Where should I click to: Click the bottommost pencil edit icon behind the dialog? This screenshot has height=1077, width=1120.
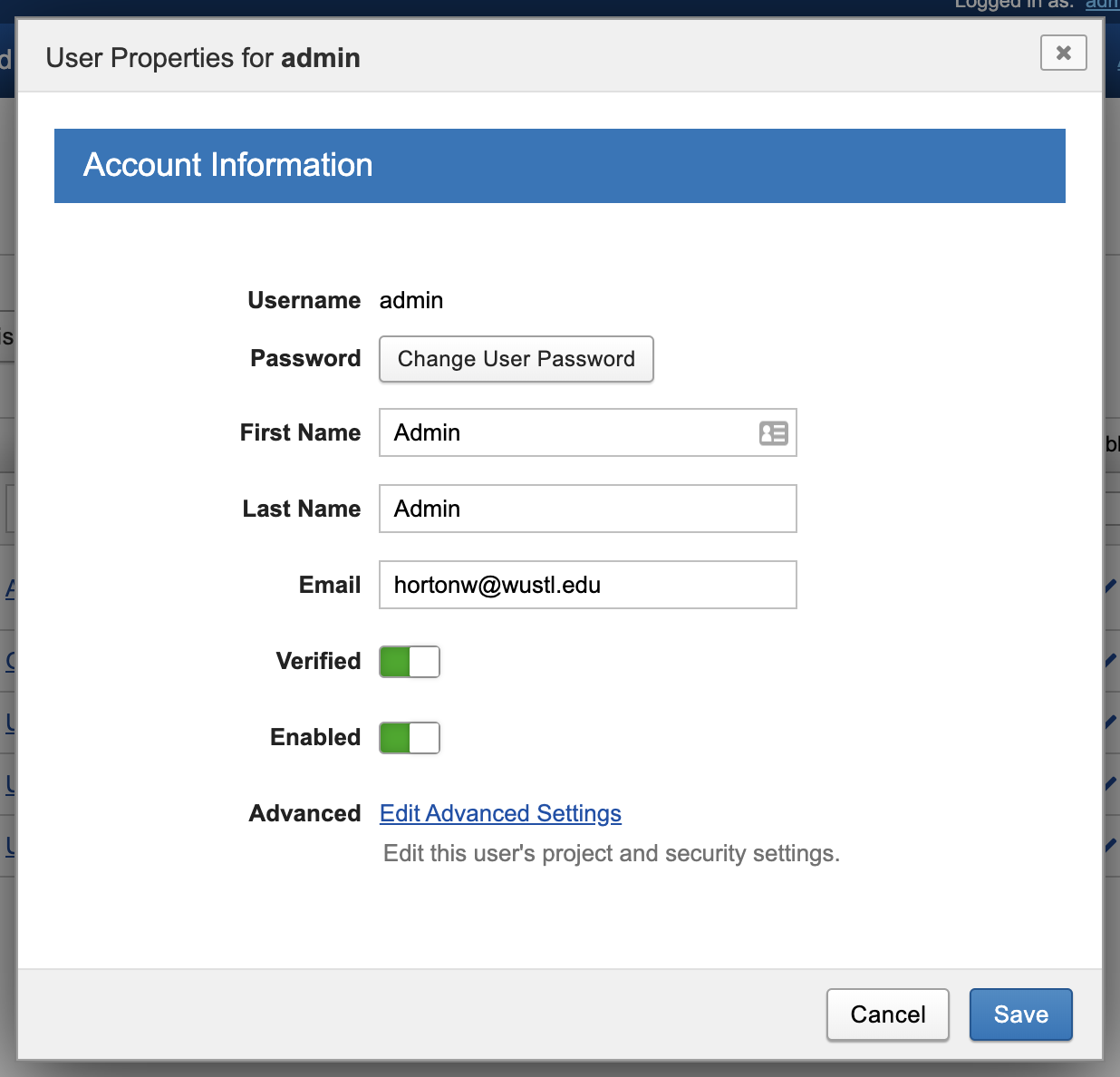pos(1111,845)
